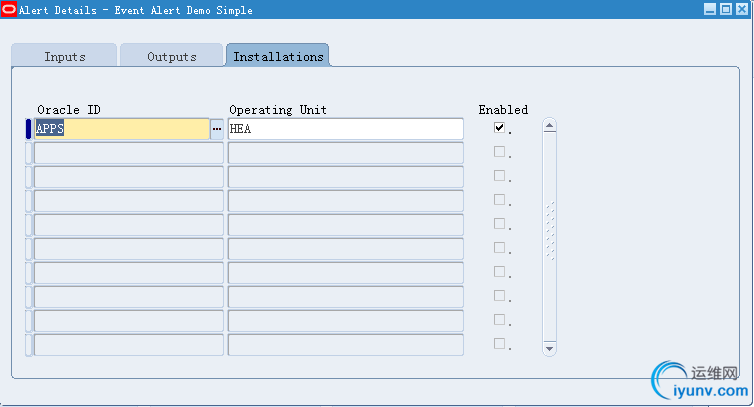Click the vertical scrollbar thumb
The height and width of the screenshot is (407, 754).
(x=550, y=230)
